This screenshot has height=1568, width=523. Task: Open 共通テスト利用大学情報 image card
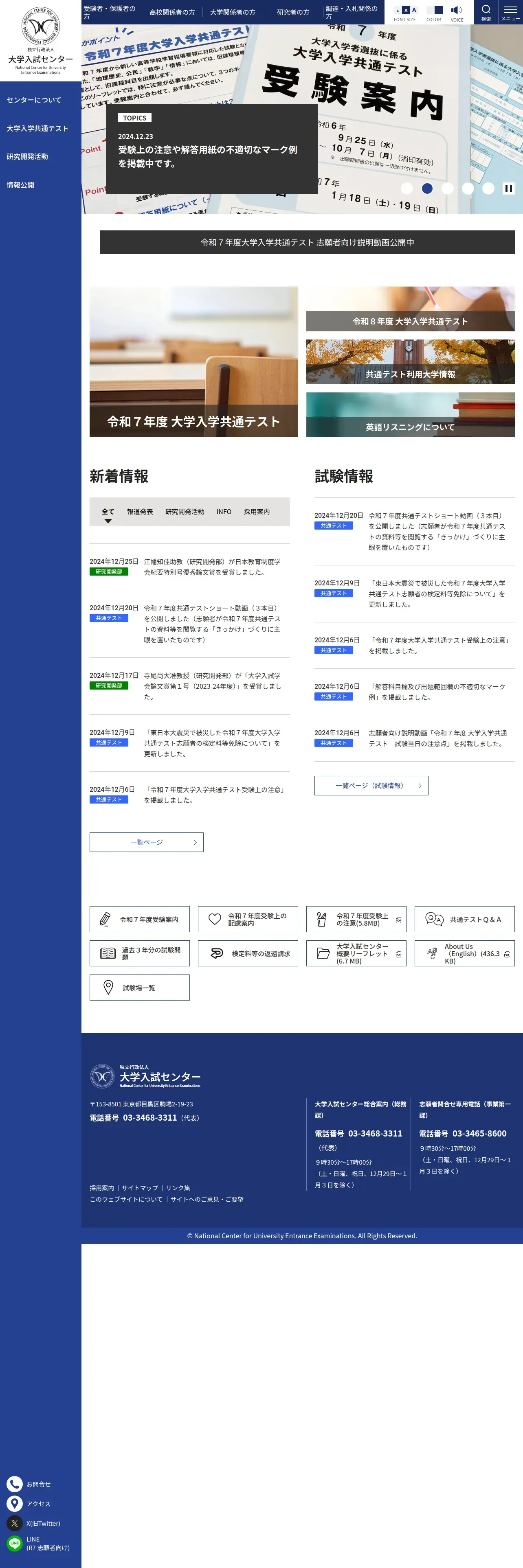tap(410, 361)
